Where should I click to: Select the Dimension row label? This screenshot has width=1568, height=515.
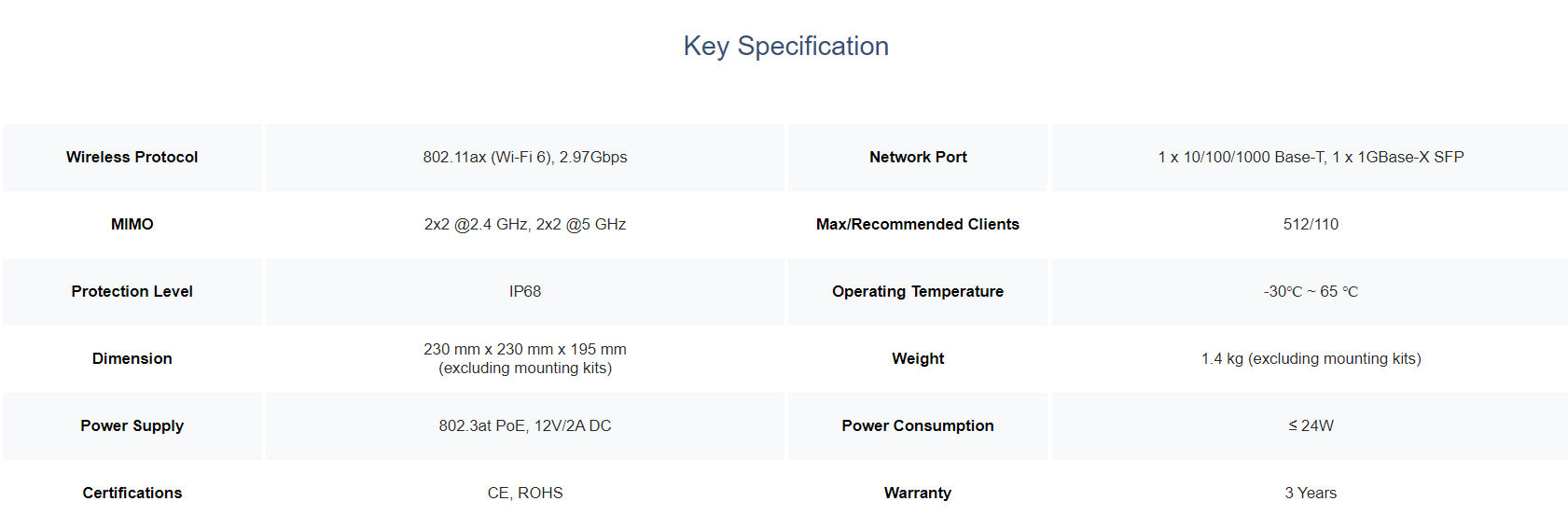(x=132, y=358)
